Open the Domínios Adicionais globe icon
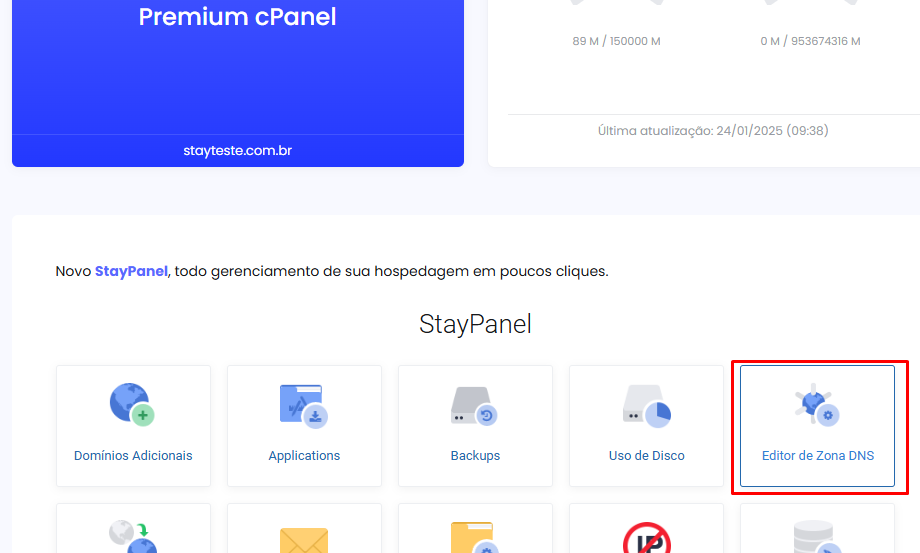This screenshot has width=920, height=553. tap(132, 405)
